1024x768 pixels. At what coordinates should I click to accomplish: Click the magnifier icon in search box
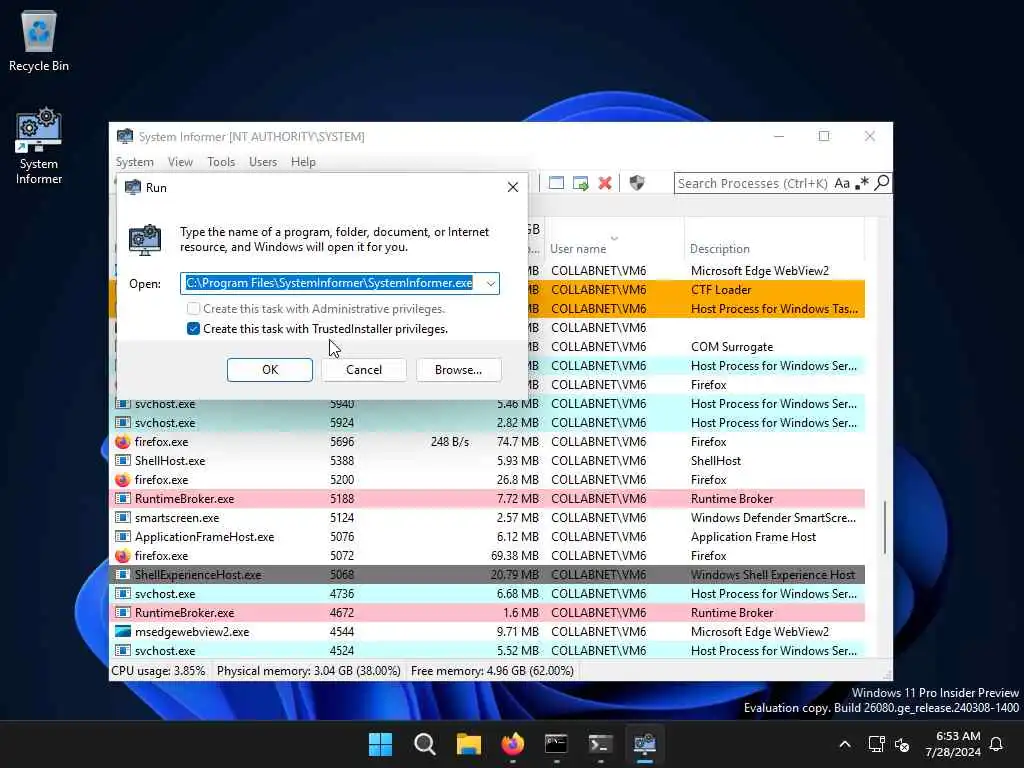[882, 183]
